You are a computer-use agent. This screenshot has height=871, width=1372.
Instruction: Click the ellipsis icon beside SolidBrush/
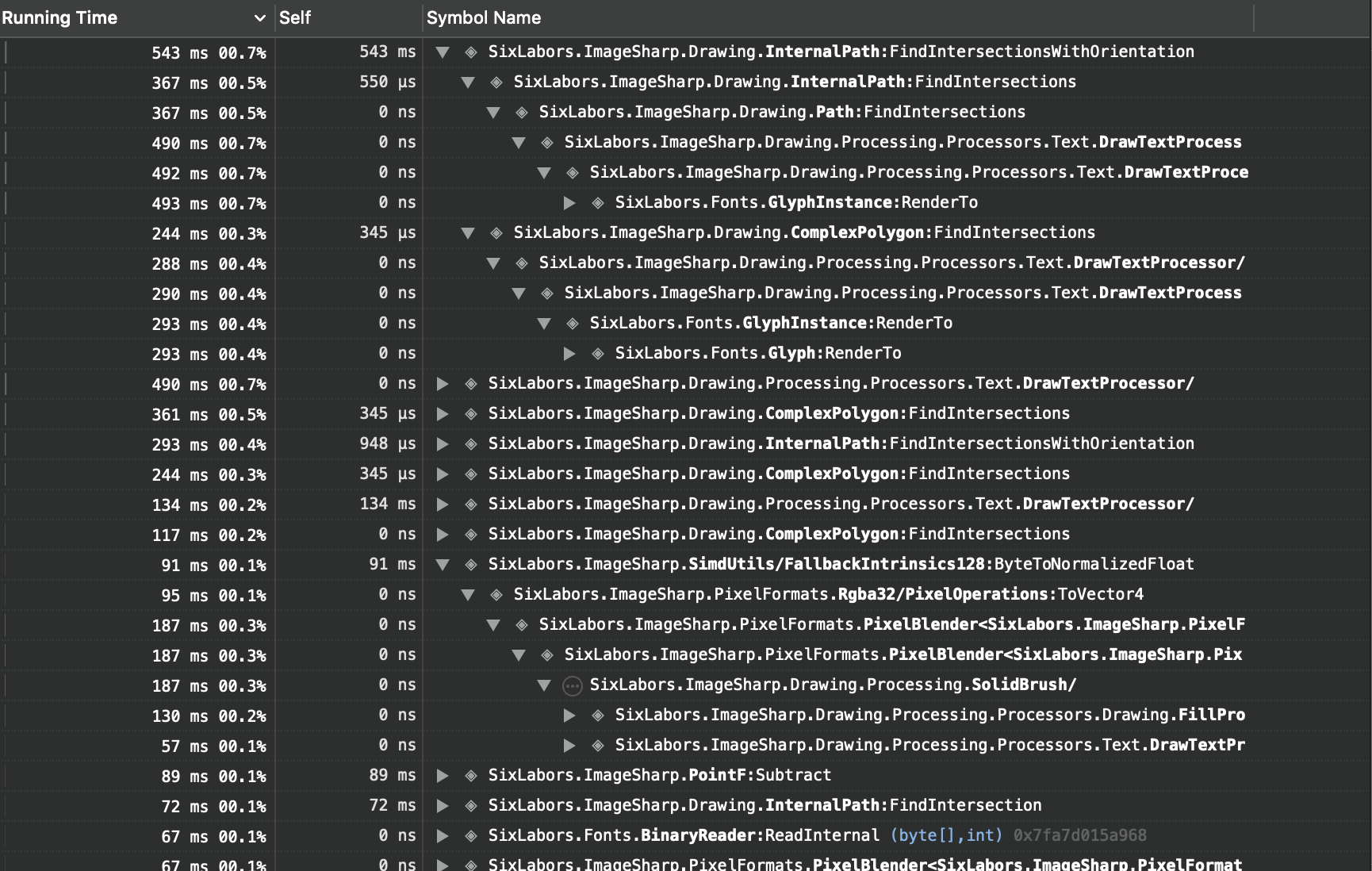[572, 686]
